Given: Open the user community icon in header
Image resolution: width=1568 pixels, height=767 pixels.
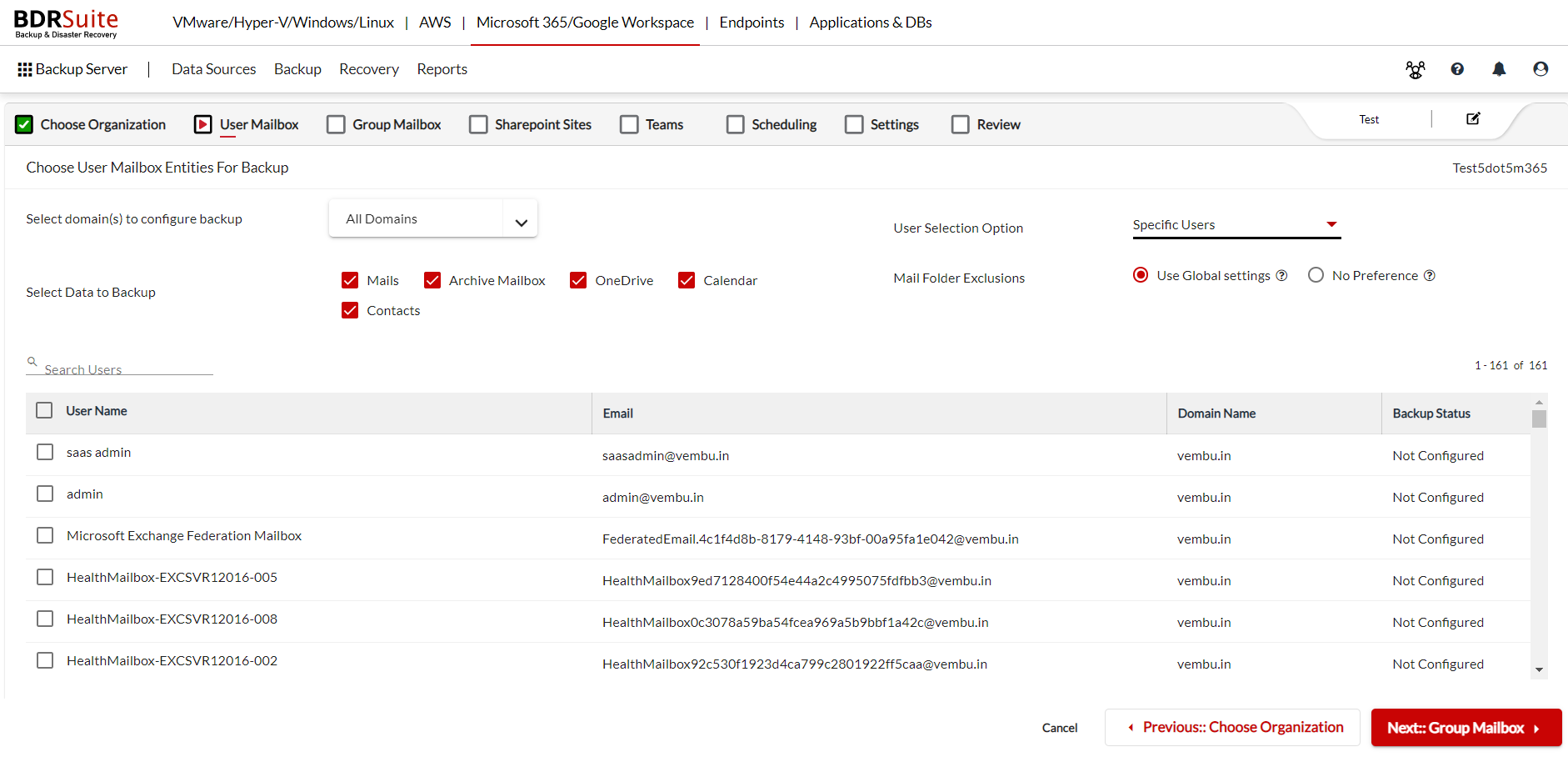Looking at the screenshot, I should pyautogui.click(x=1416, y=69).
